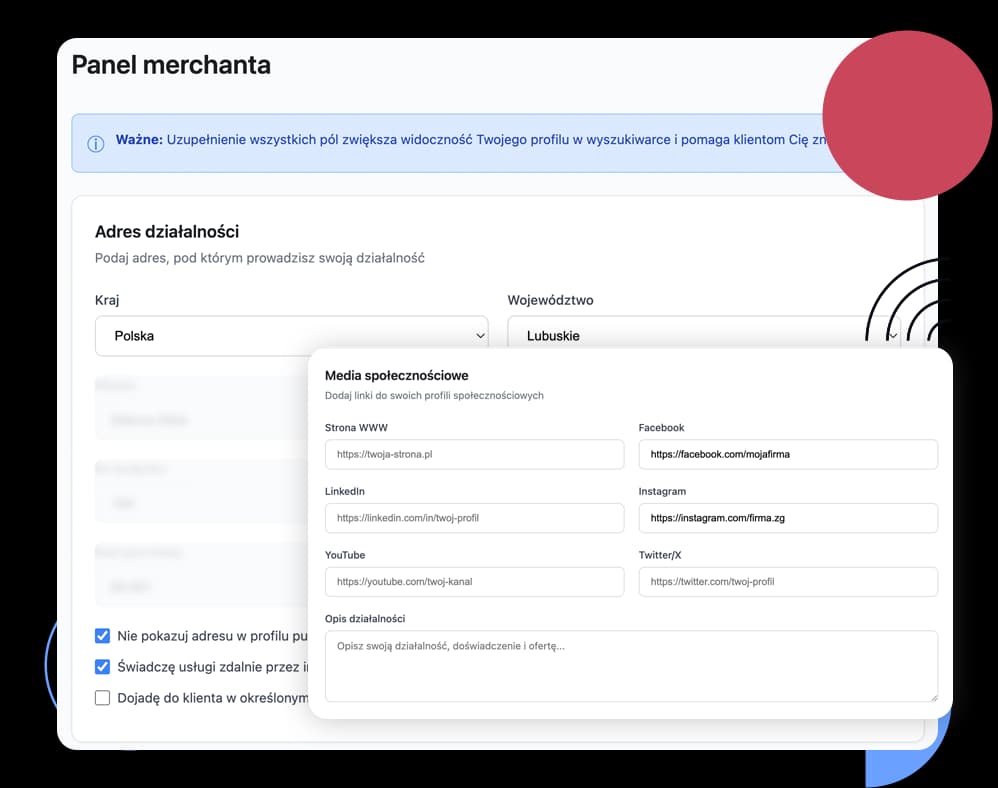Click the Media społecznościowe card title
This screenshot has width=998, height=788.
point(397,376)
